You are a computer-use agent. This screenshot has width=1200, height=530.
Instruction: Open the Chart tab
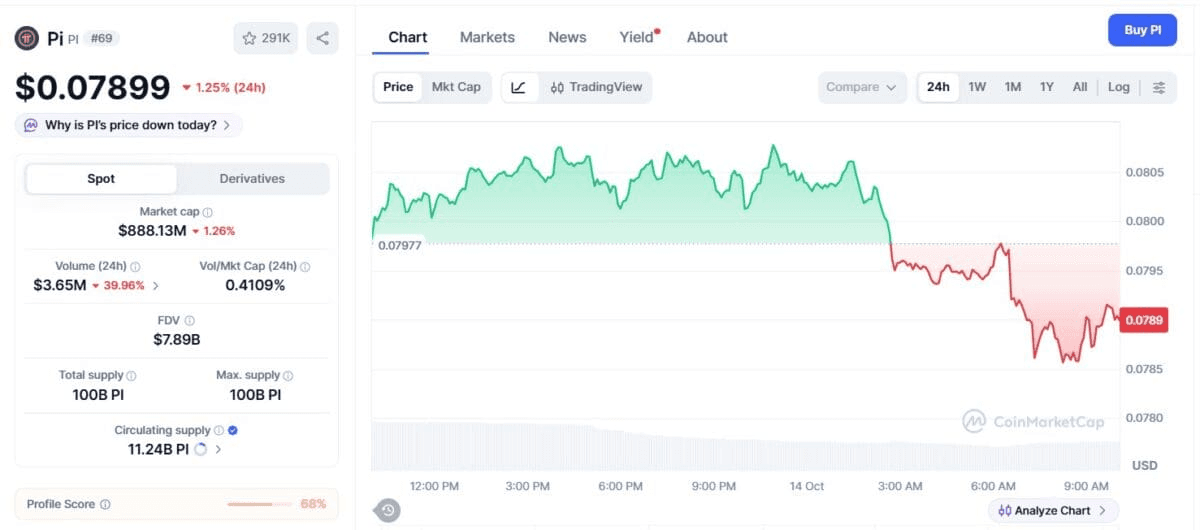pyautogui.click(x=408, y=37)
